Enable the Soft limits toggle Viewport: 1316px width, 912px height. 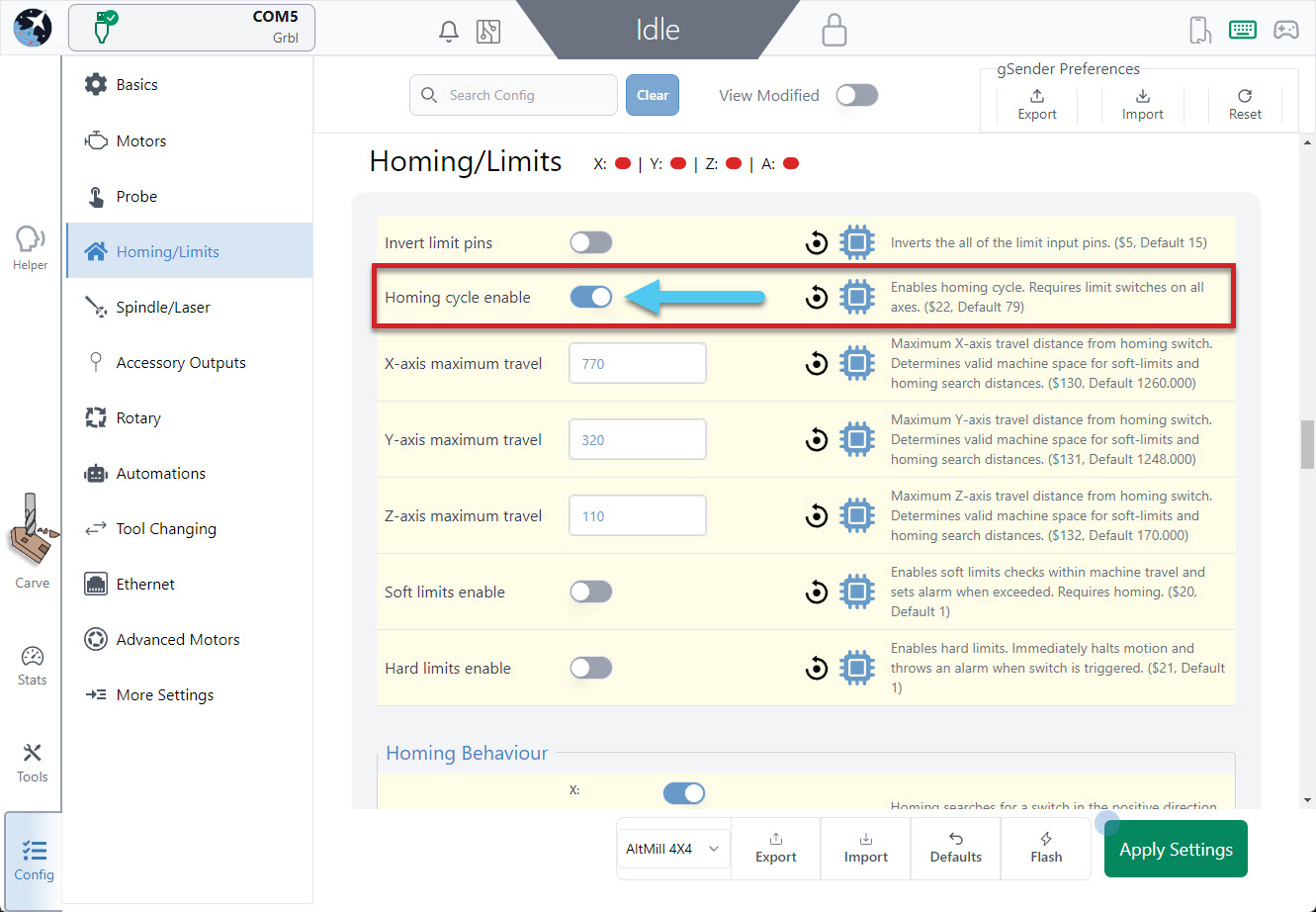pos(591,593)
